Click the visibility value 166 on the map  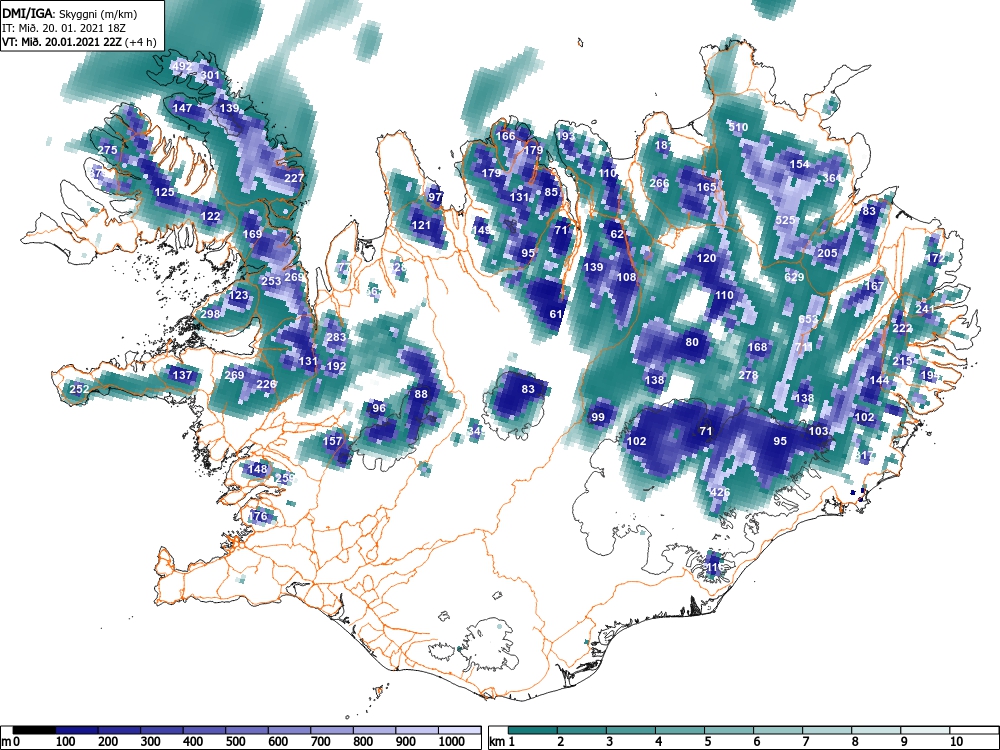[505, 136]
